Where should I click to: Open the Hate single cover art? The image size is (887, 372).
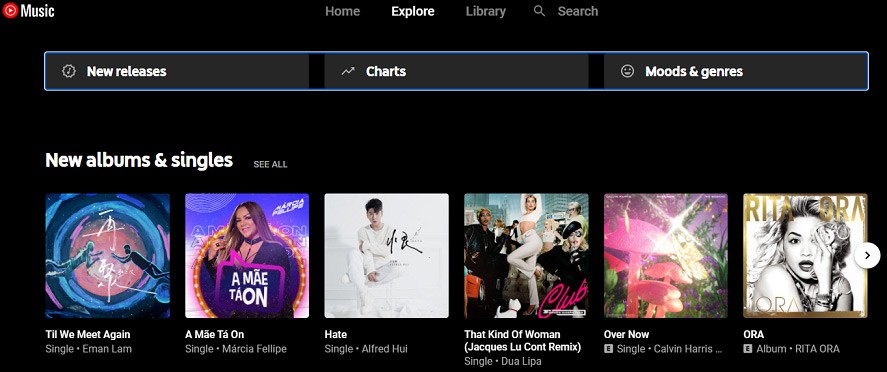tap(386, 256)
